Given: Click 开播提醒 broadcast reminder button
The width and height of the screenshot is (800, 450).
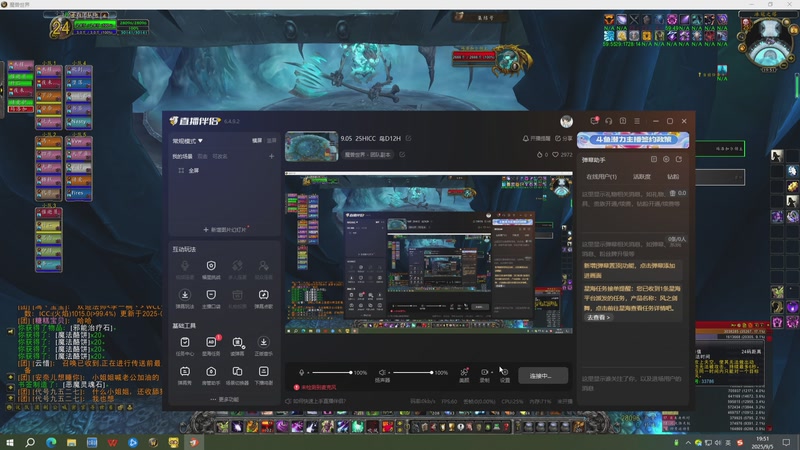Looking at the screenshot, I should tap(536, 138).
